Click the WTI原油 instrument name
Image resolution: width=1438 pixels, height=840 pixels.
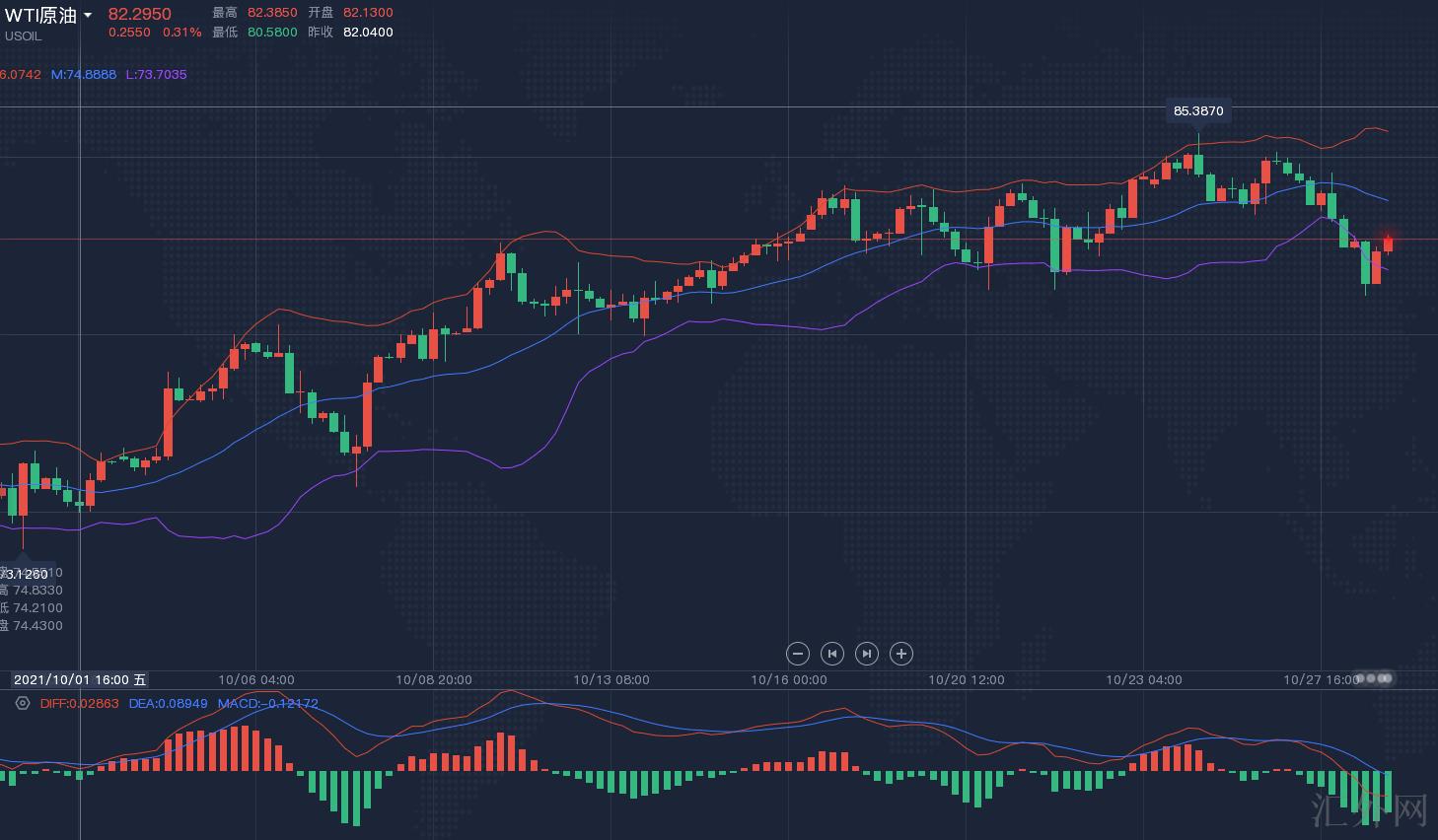click(40, 15)
